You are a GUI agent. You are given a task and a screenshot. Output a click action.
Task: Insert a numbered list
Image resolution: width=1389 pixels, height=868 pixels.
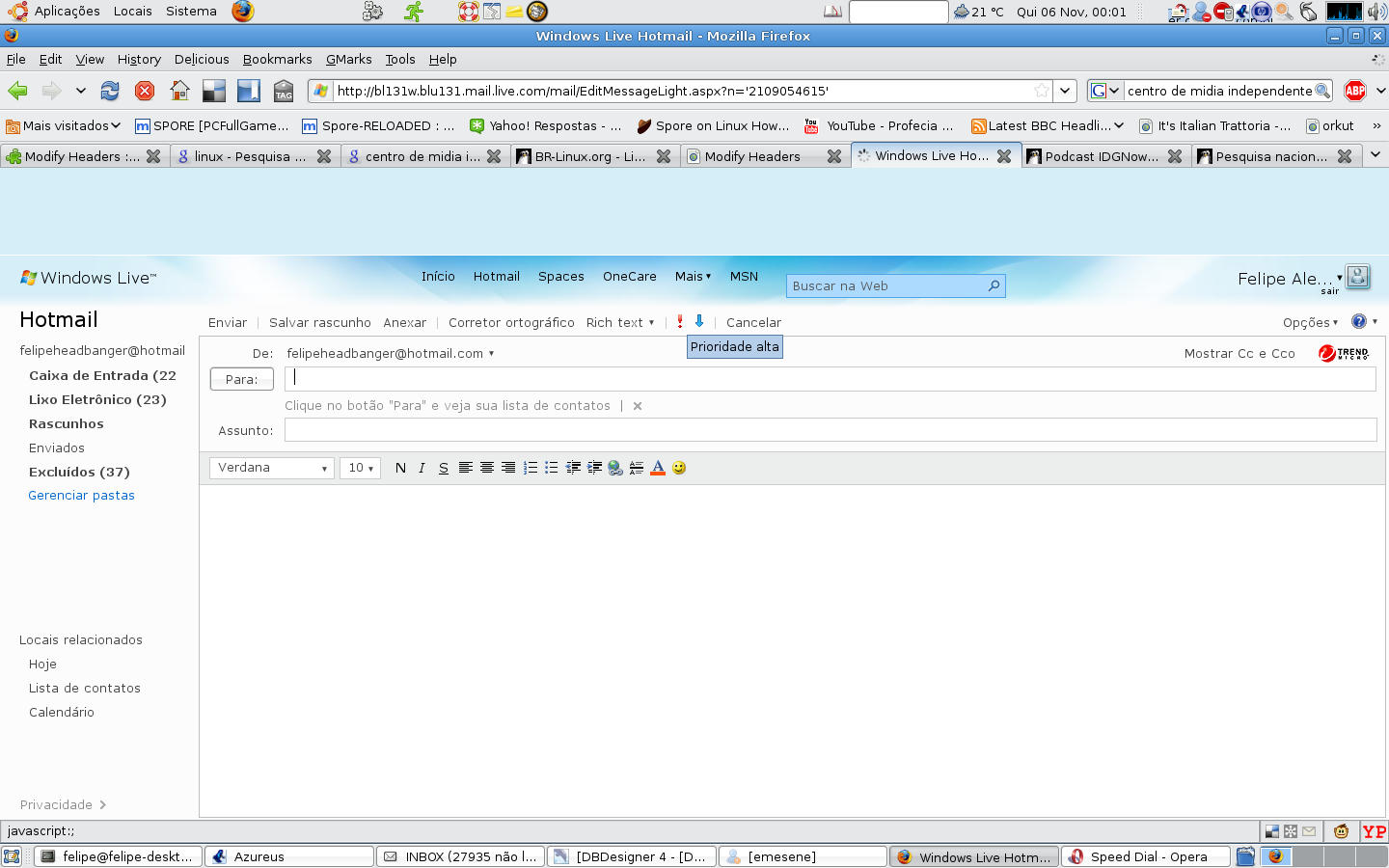(531, 468)
